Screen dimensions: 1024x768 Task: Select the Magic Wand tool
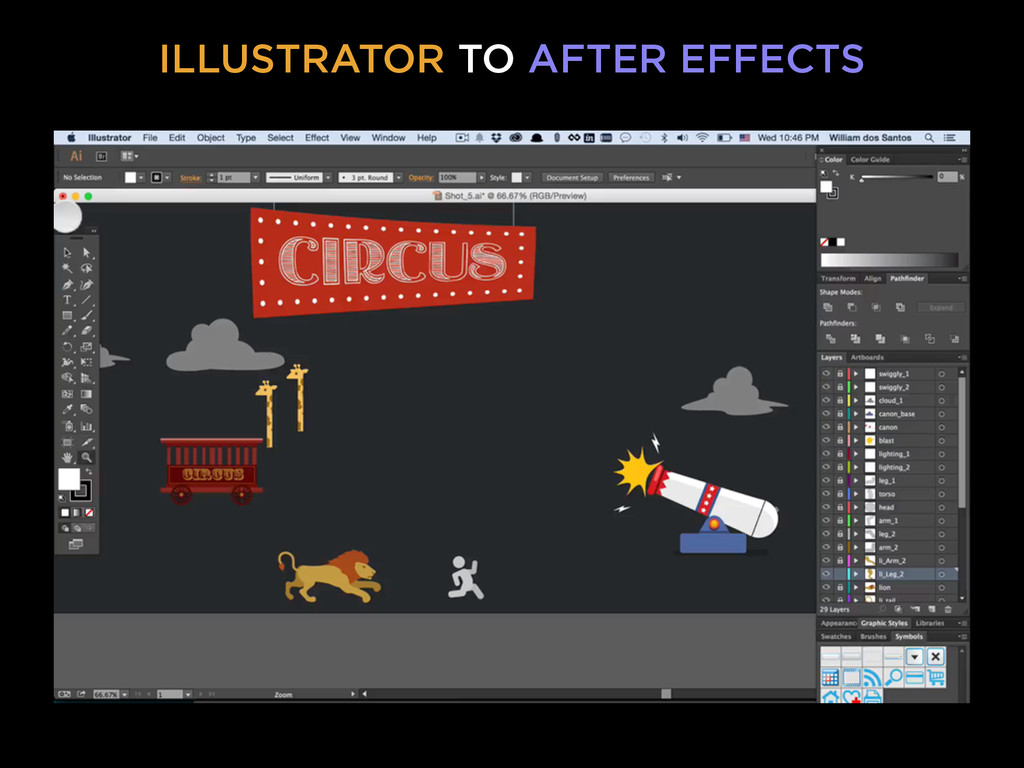coord(67,268)
